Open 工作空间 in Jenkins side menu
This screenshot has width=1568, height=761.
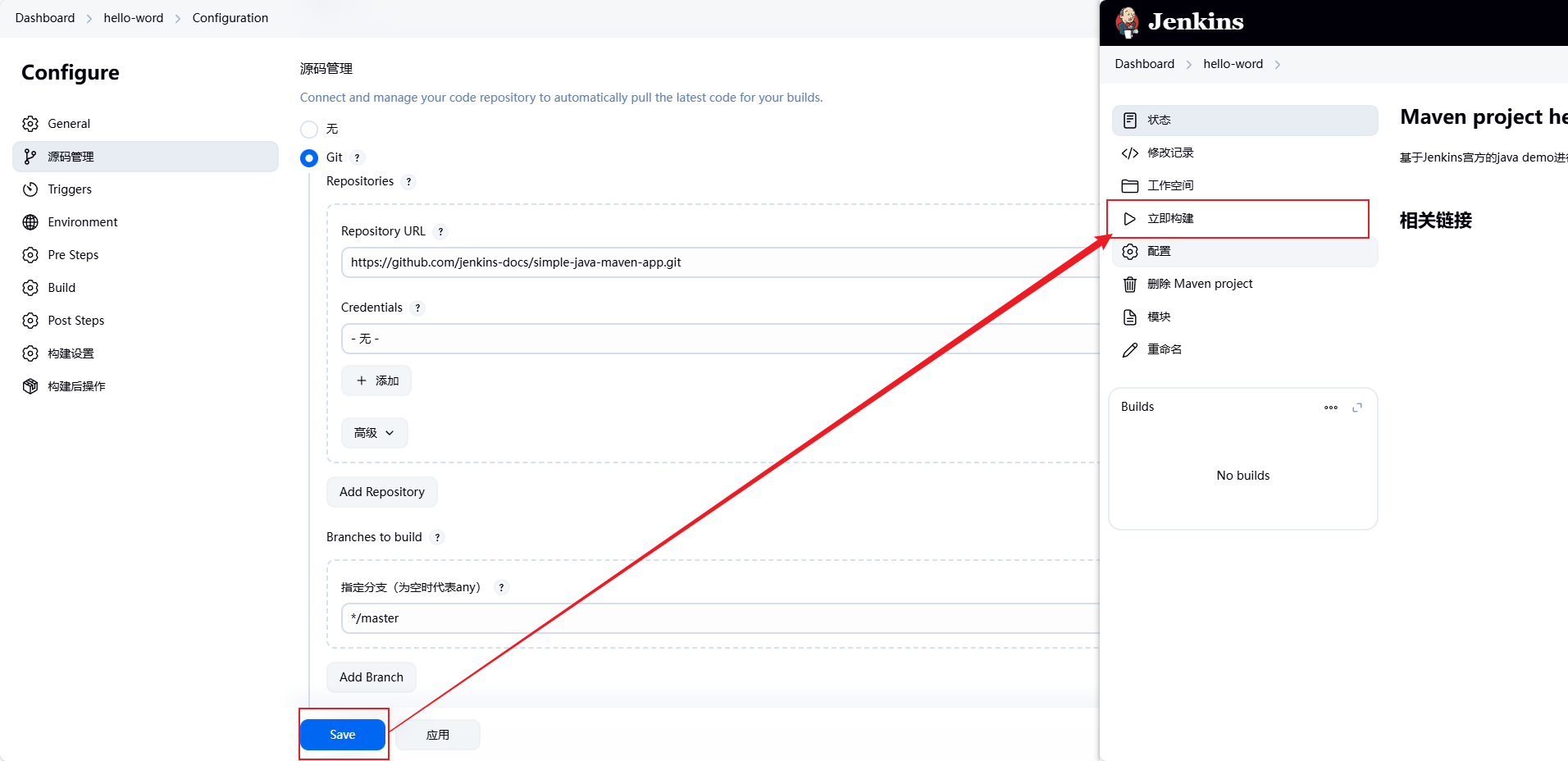coord(1245,185)
